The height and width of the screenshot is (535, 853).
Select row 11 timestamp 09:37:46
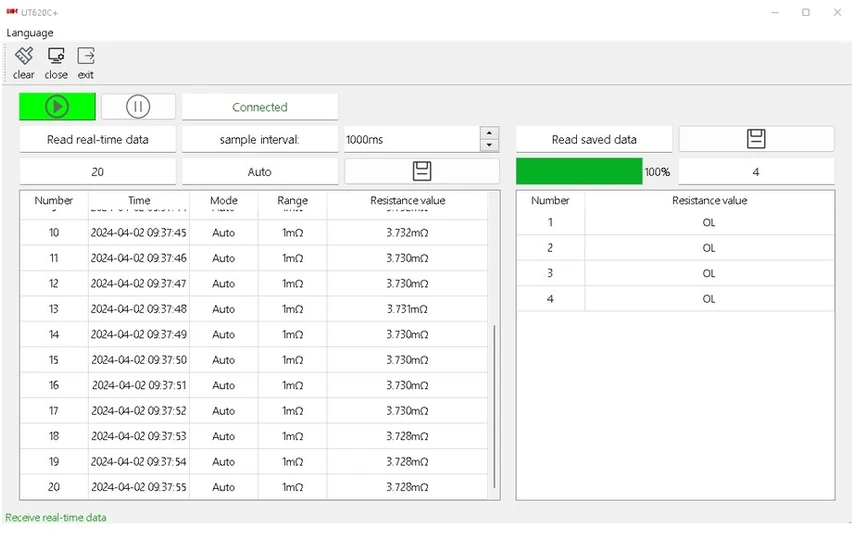[x=139, y=258]
